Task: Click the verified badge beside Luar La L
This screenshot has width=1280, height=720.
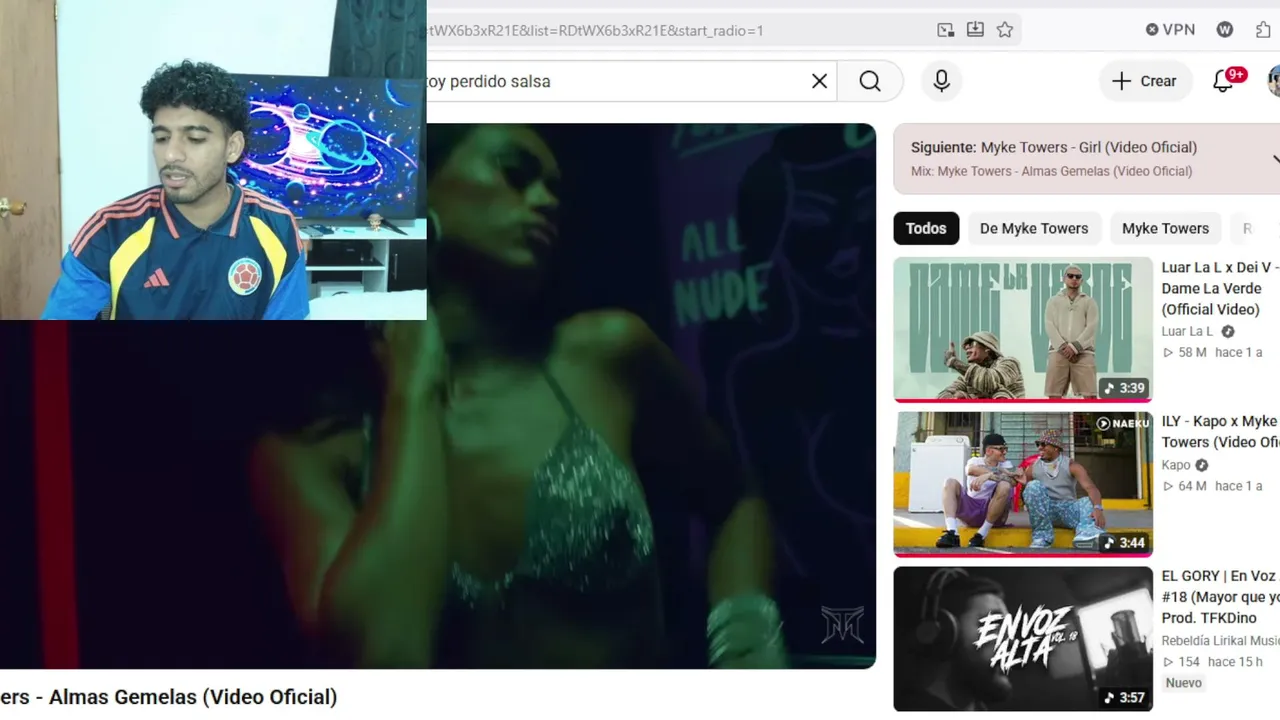Action: click(1228, 332)
